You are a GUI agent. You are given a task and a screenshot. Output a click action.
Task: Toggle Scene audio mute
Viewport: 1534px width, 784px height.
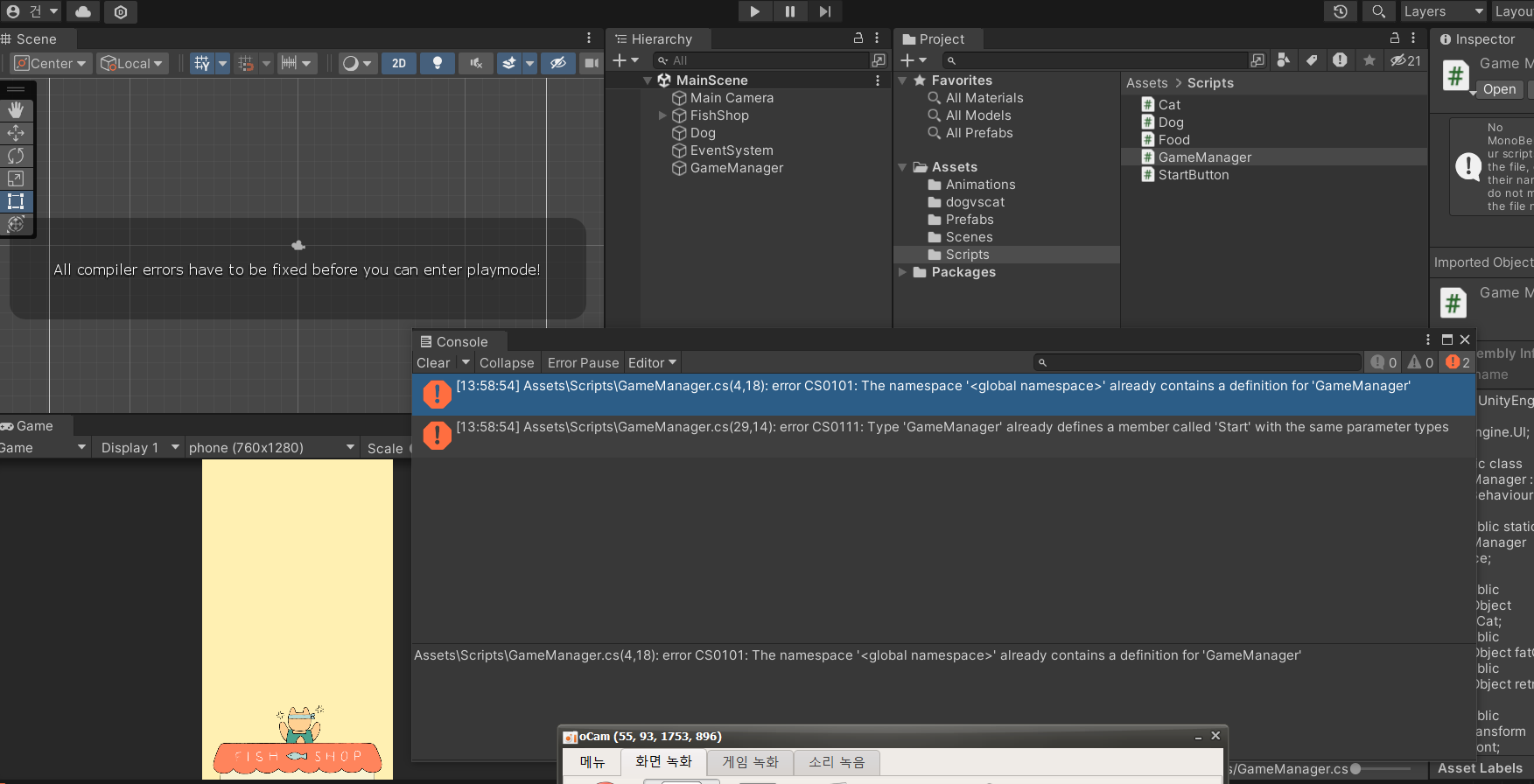pyautogui.click(x=476, y=63)
